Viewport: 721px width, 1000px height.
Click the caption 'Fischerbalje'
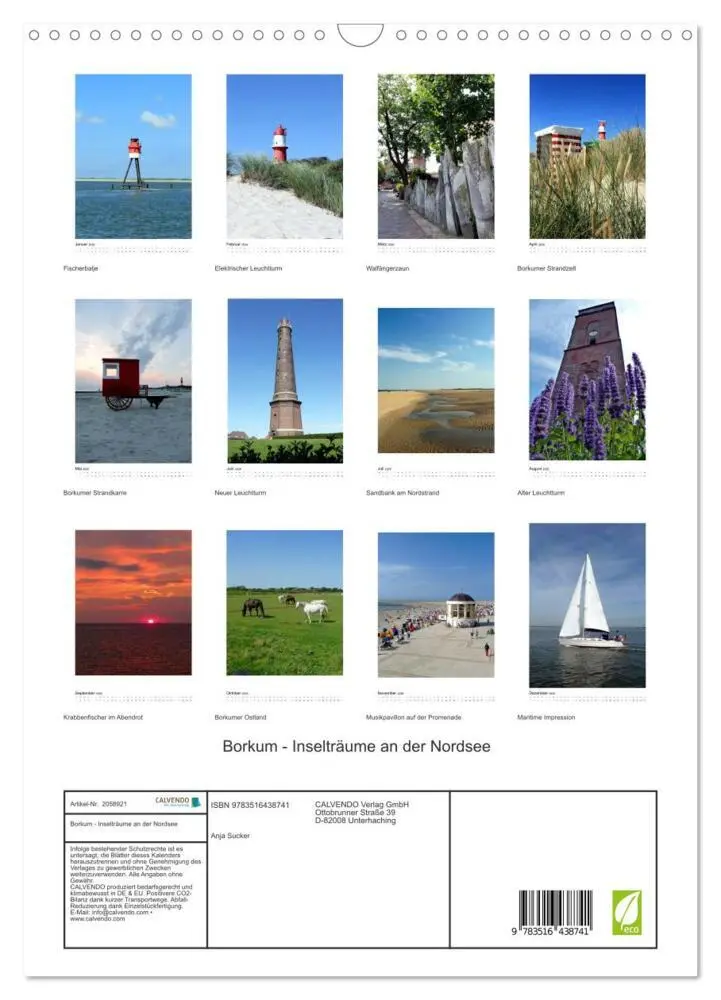point(80,268)
